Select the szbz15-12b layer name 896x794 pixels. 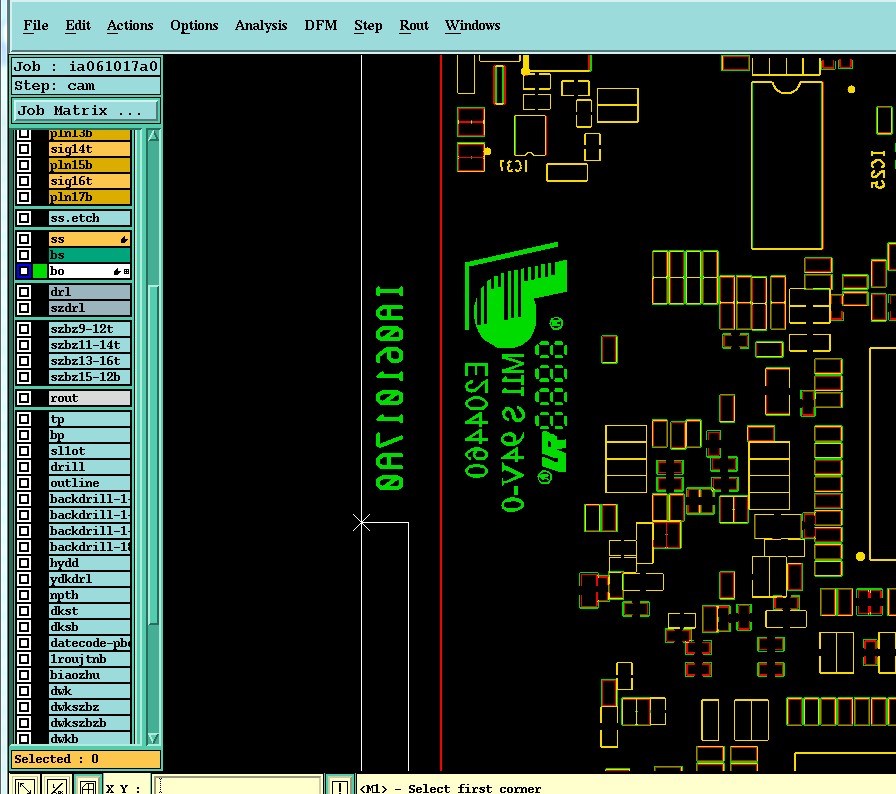coord(90,377)
